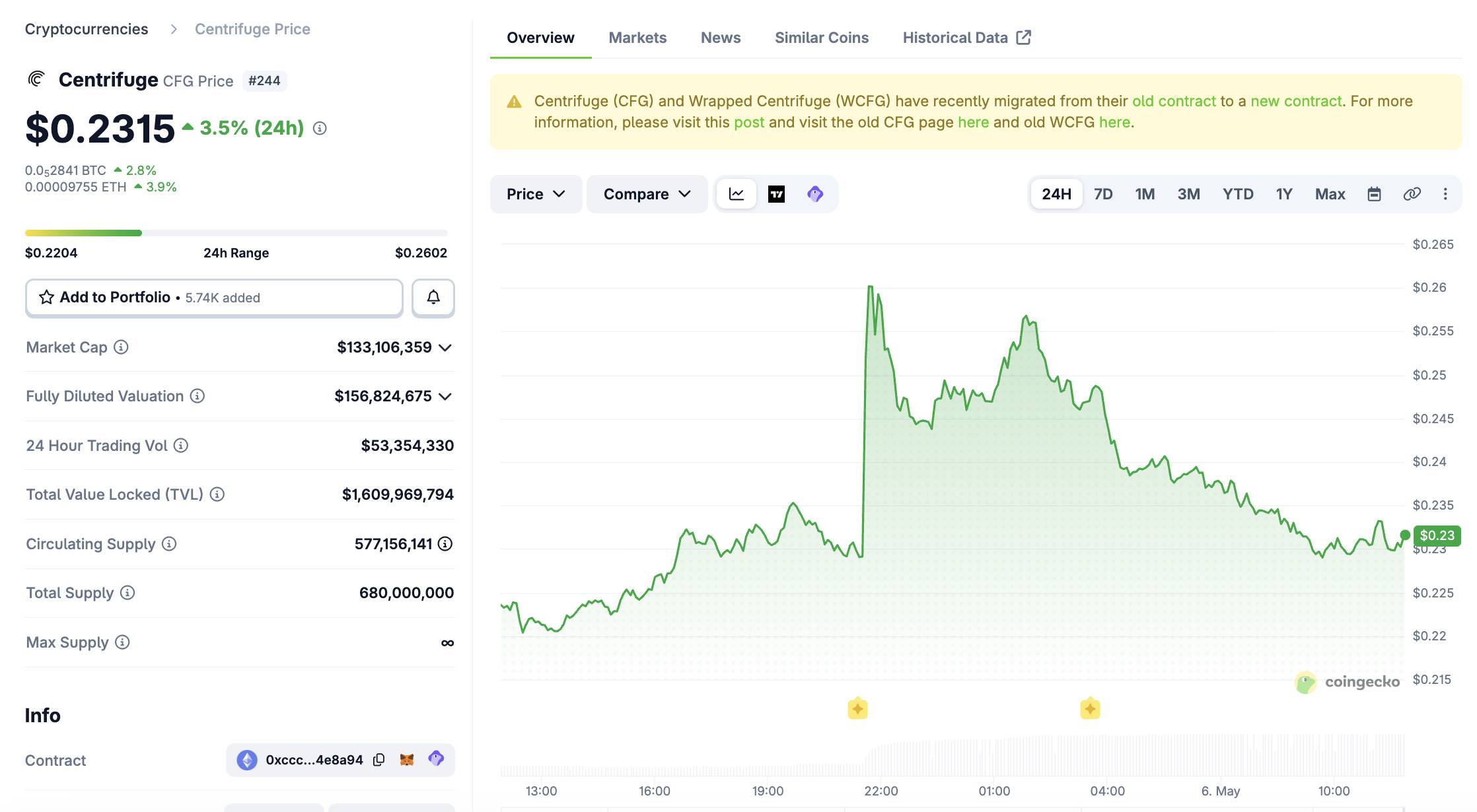Add token to MetaMask via the fox icon
Screen dimensions: 1477x812
pos(407,760)
